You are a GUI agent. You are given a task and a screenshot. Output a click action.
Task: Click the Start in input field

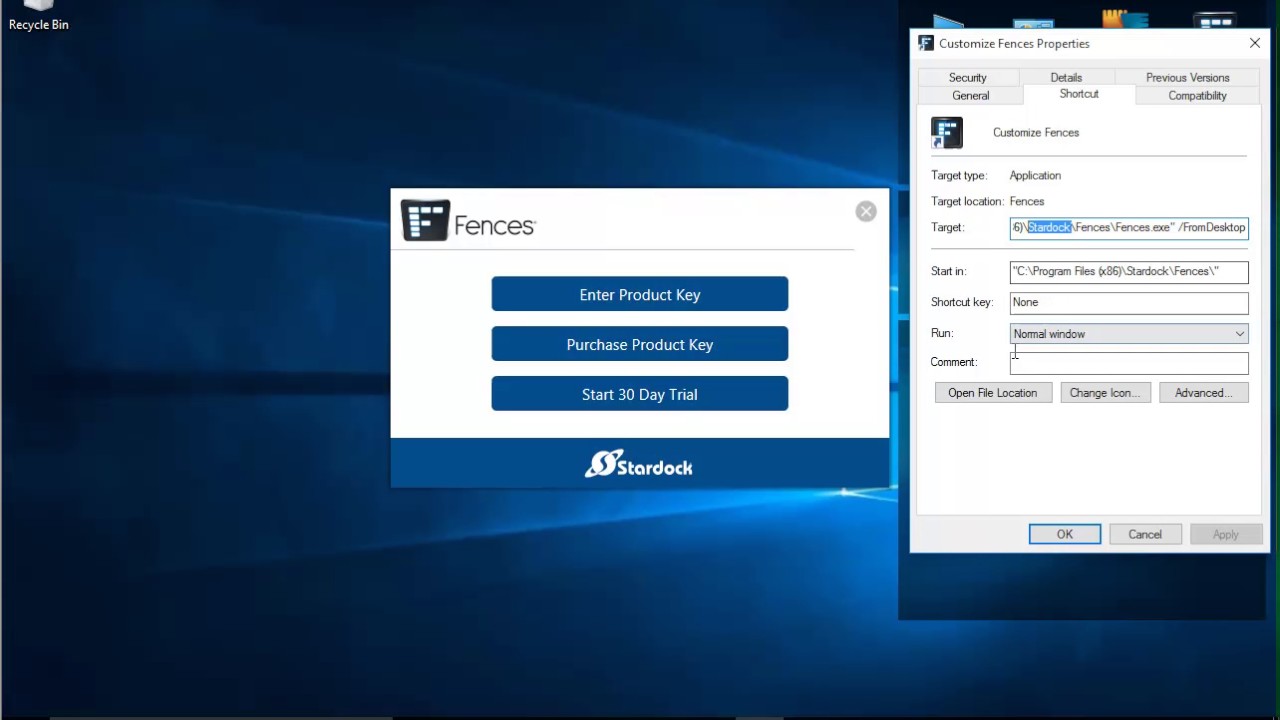tap(1129, 271)
